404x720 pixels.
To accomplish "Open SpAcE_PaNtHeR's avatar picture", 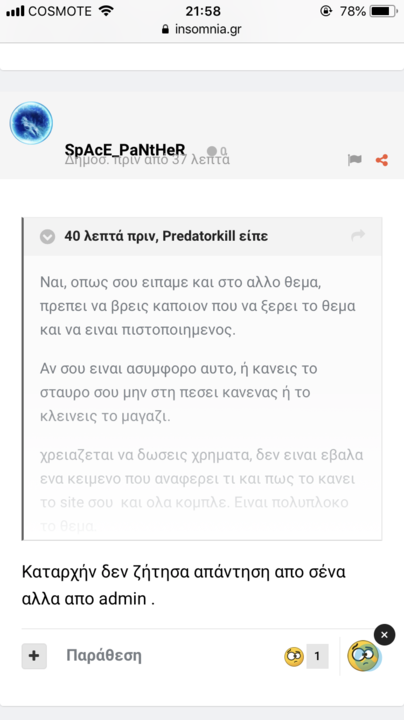I will click(31, 123).
